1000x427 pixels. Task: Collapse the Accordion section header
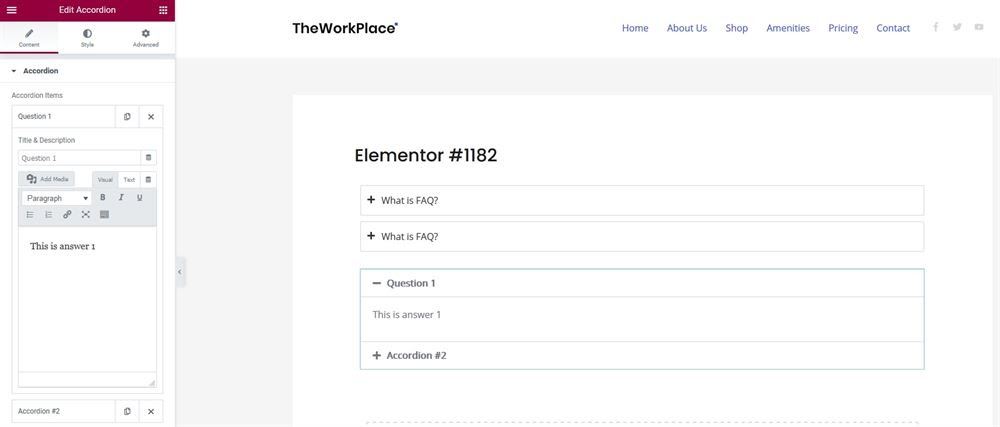click(x=87, y=71)
